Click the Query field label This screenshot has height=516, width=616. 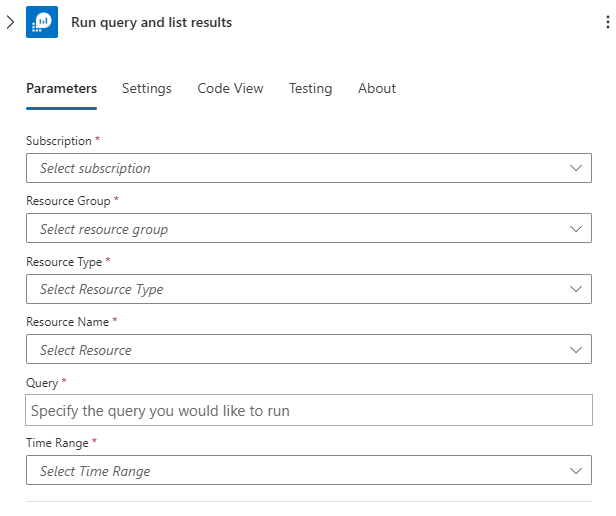click(x=43, y=383)
